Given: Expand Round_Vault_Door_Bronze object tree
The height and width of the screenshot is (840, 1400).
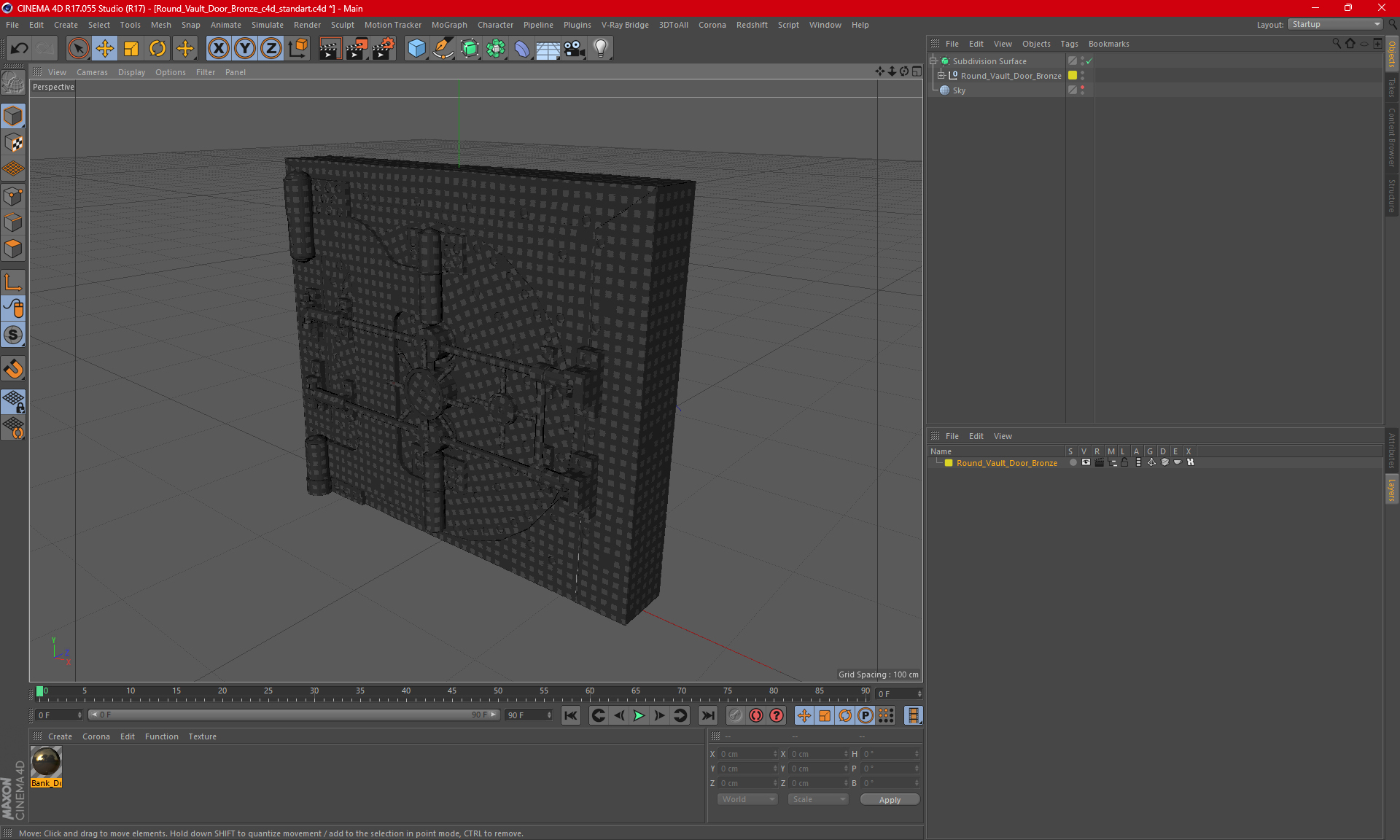Looking at the screenshot, I should pos(941,75).
